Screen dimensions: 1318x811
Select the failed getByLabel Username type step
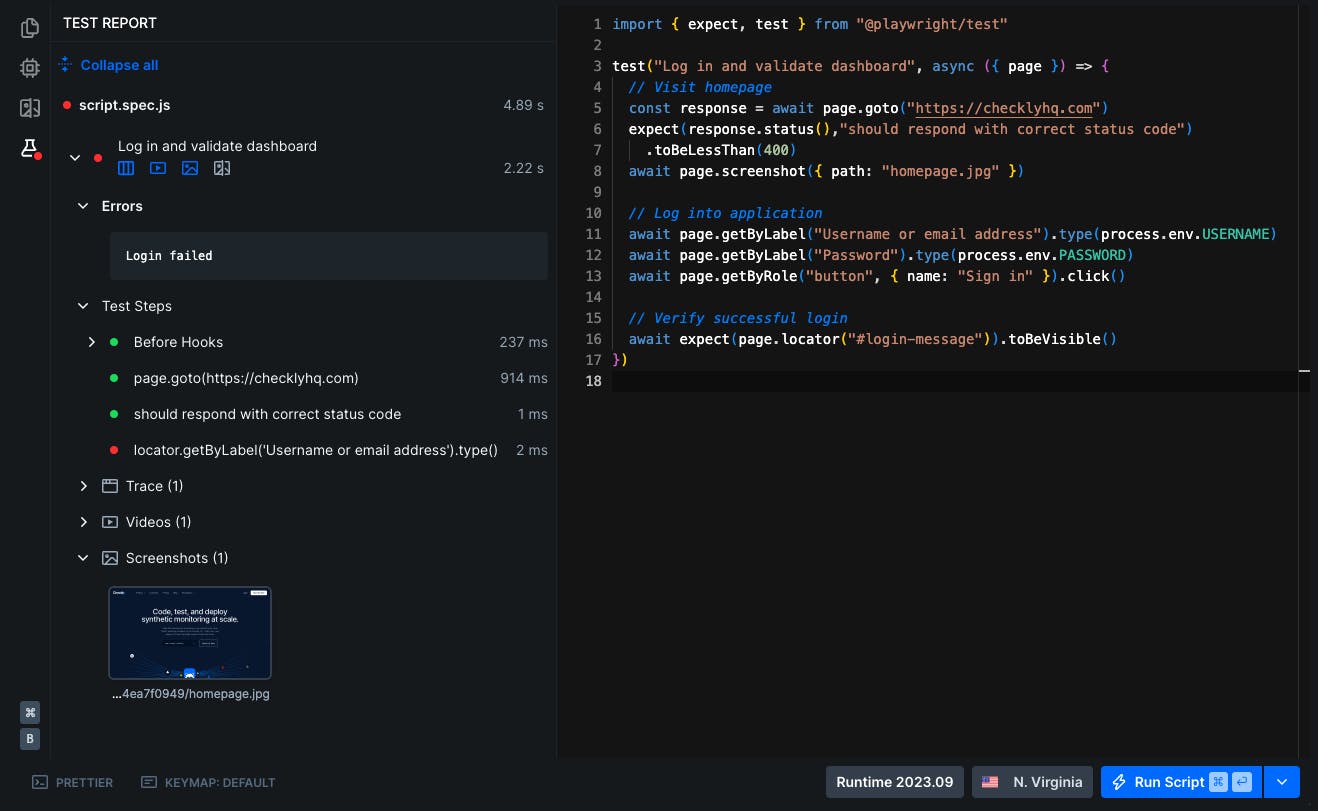pyautogui.click(x=315, y=450)
